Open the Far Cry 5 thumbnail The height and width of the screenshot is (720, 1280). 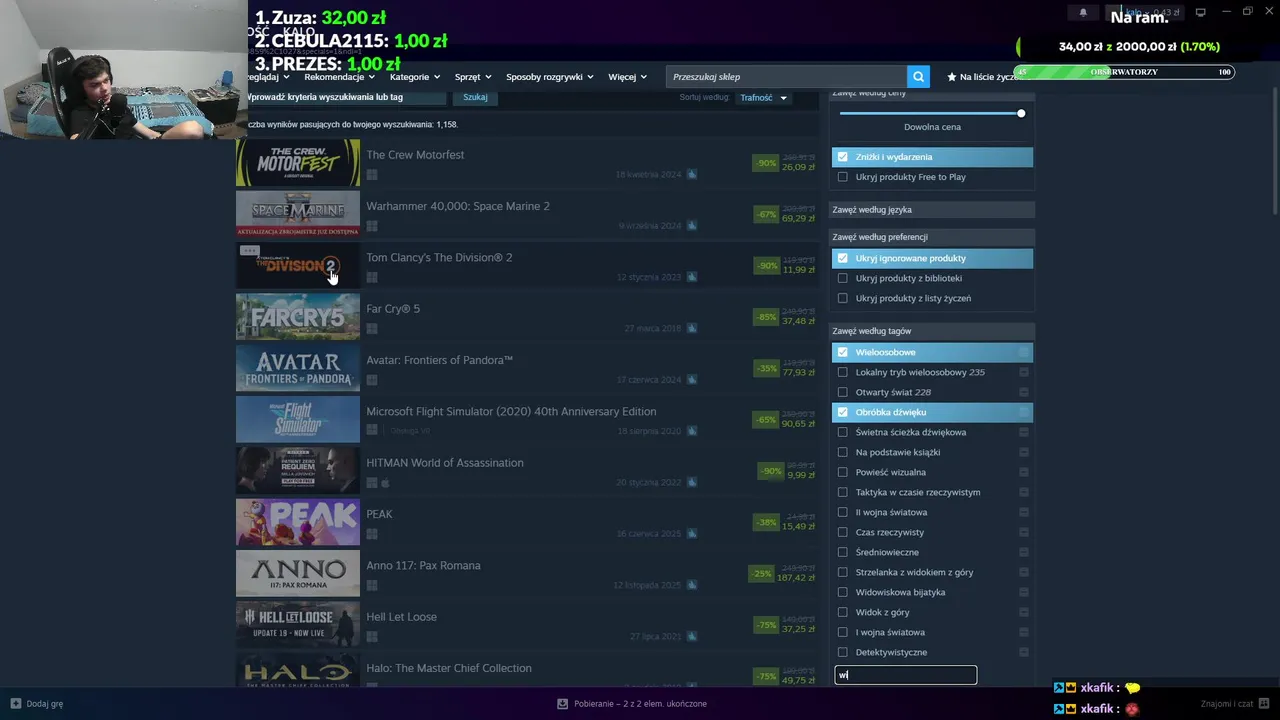pos(298,317)
